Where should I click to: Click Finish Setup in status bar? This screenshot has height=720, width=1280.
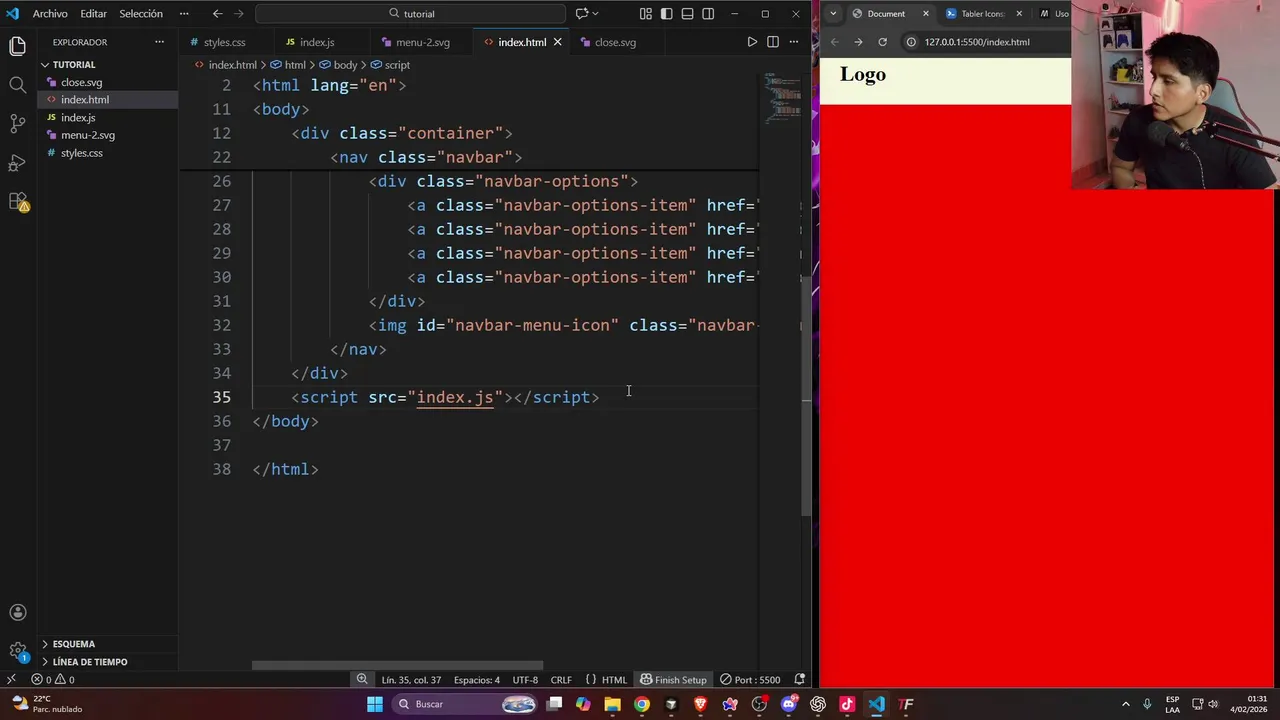(673, 680)
